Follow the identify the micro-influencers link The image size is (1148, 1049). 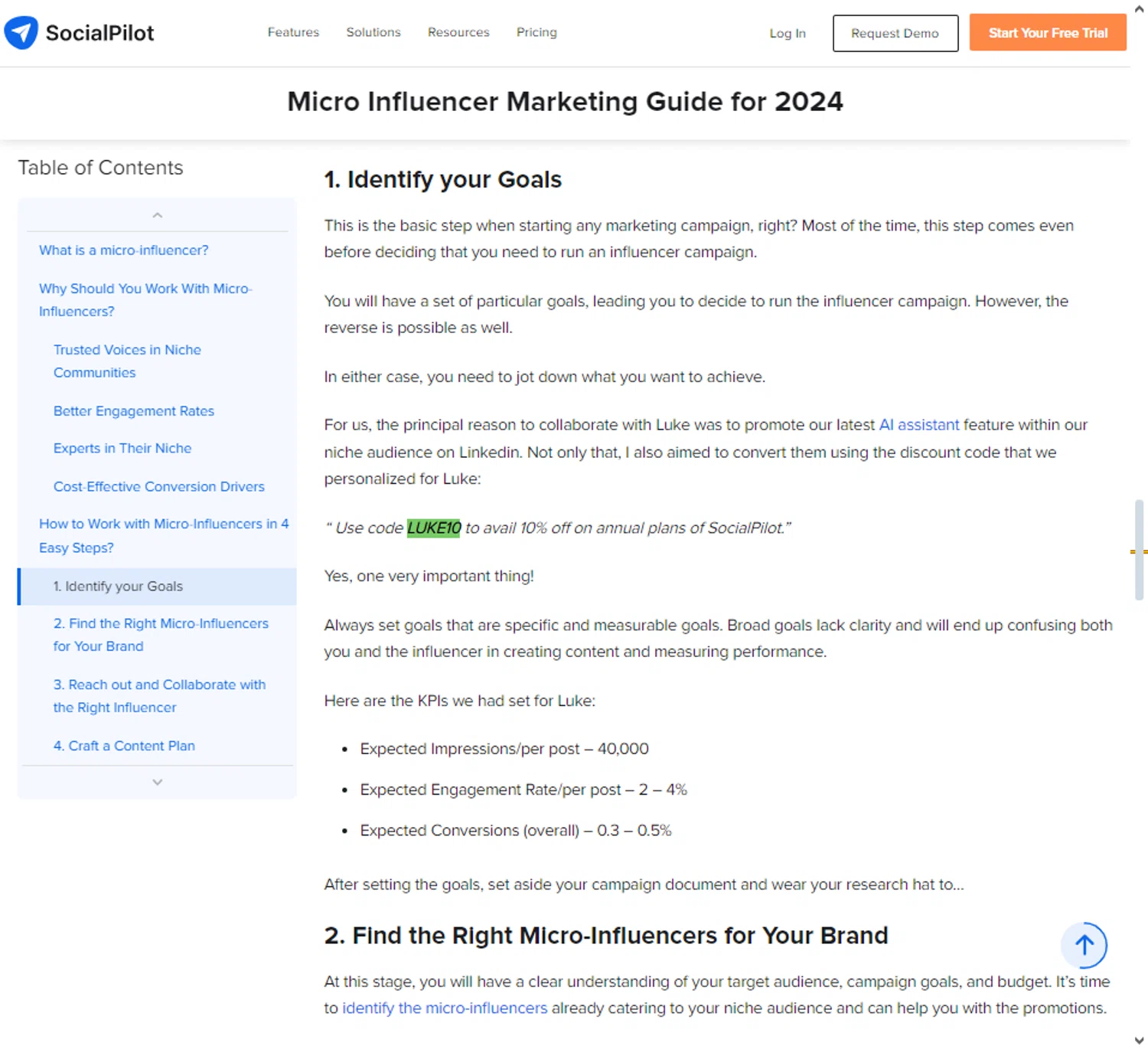click(x=445, y=1008)
